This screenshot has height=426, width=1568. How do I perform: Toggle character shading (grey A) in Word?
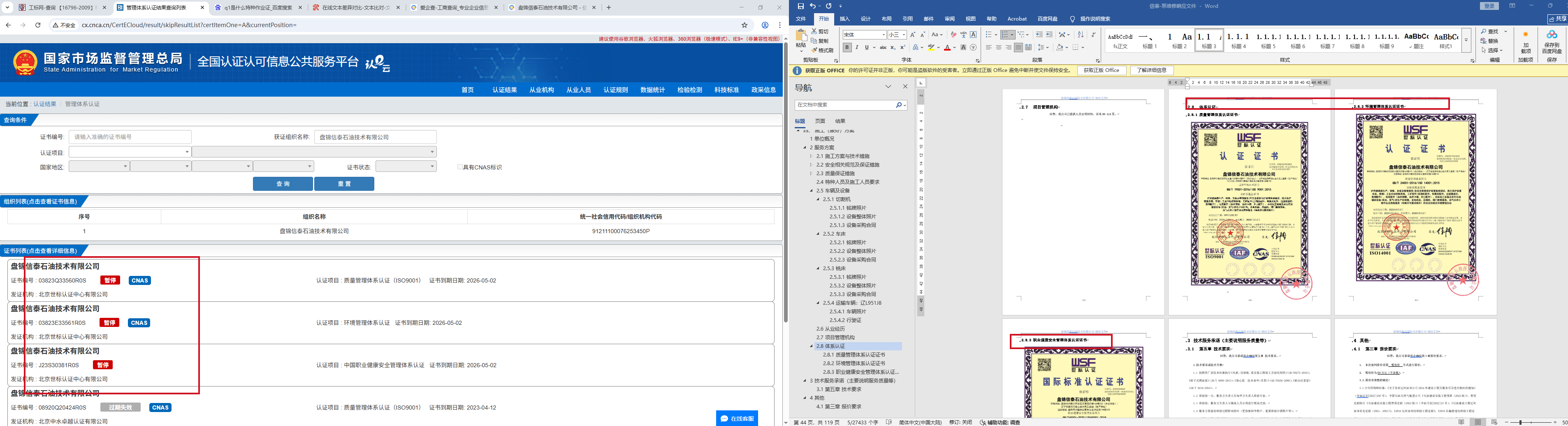(x=963, y=47)
